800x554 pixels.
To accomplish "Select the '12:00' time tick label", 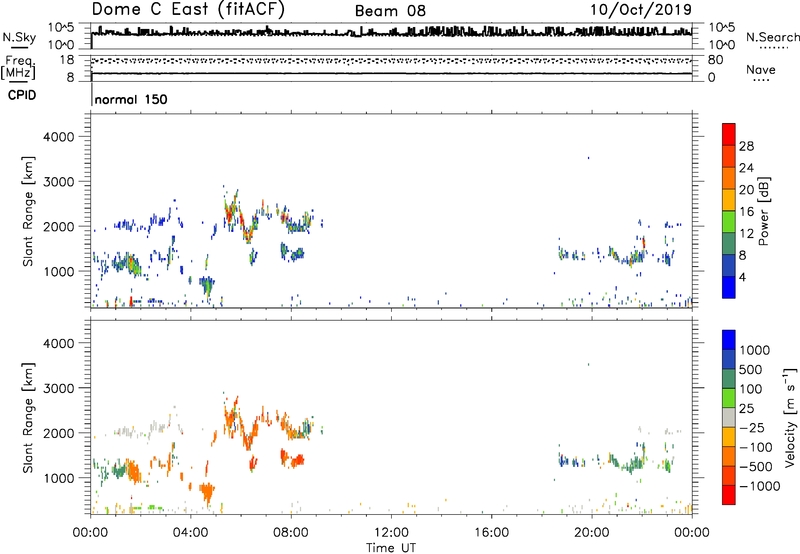I will click(391, 533).
